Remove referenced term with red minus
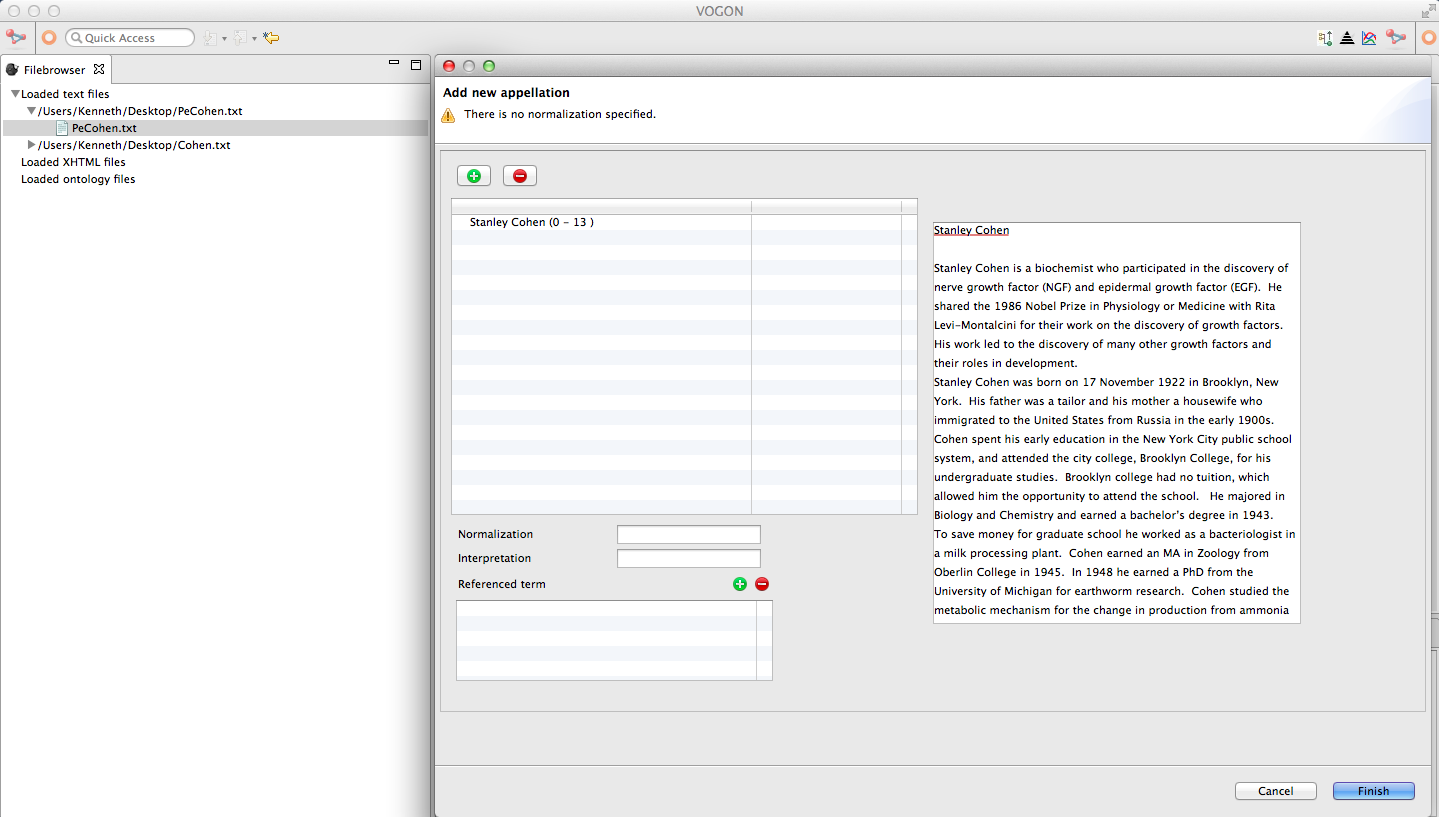The image size is (1439, 817). pos(762,584)
